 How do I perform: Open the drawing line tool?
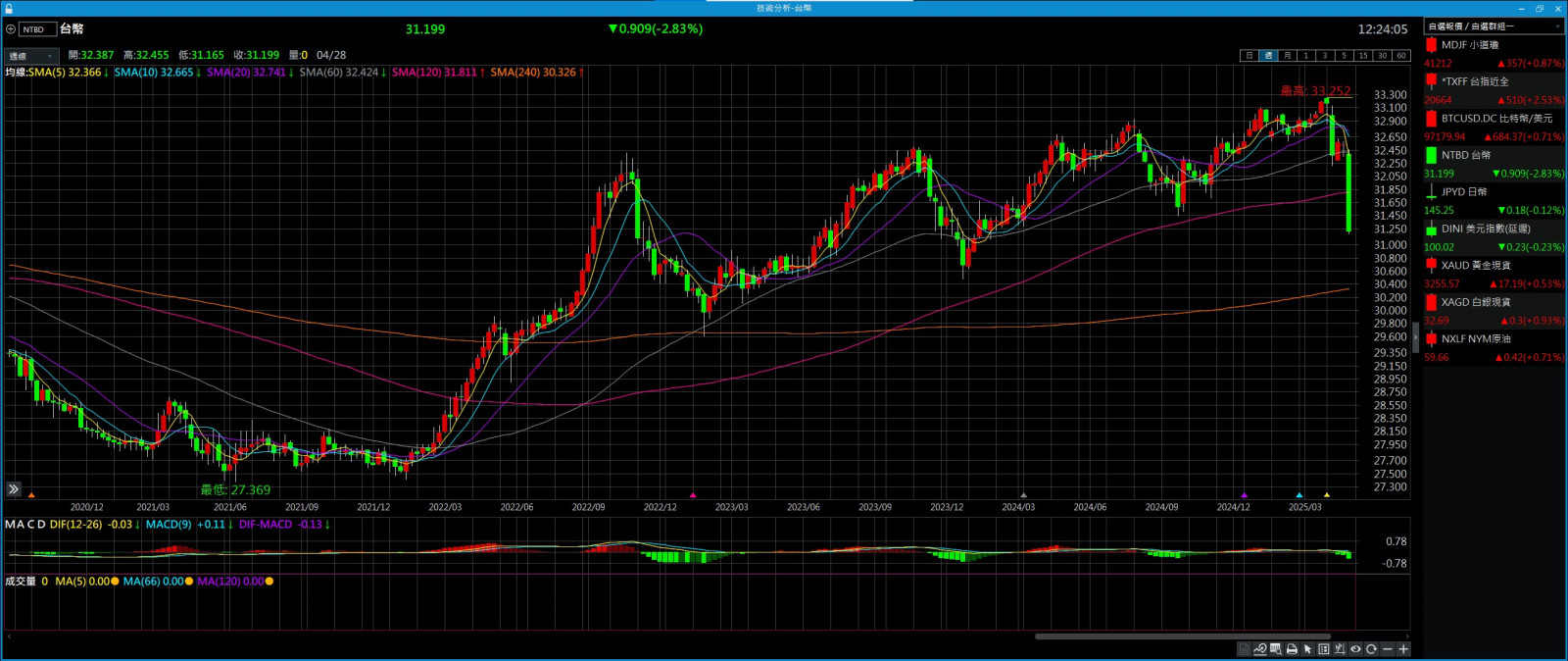coord(1259,649)
